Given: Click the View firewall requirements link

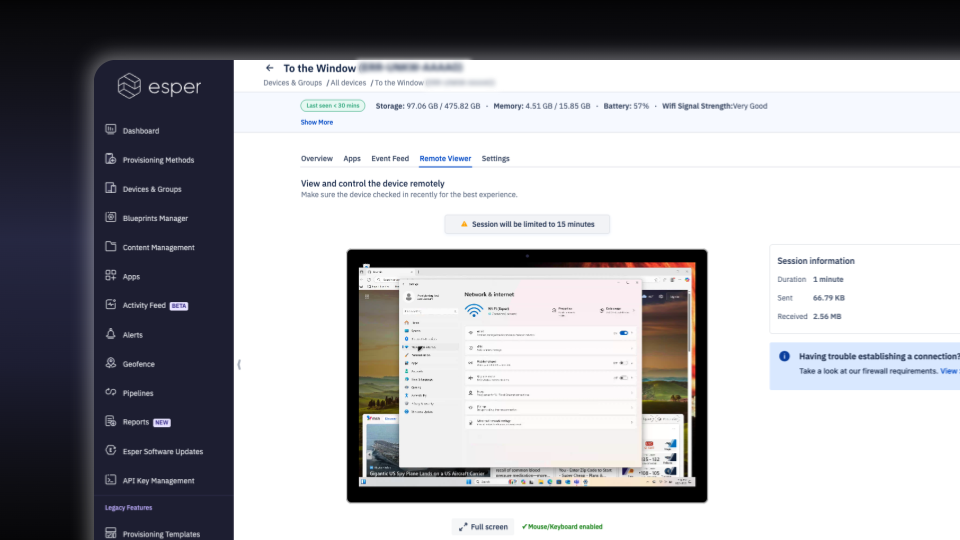Looking at the screenshot, I should tap(950, 371).
